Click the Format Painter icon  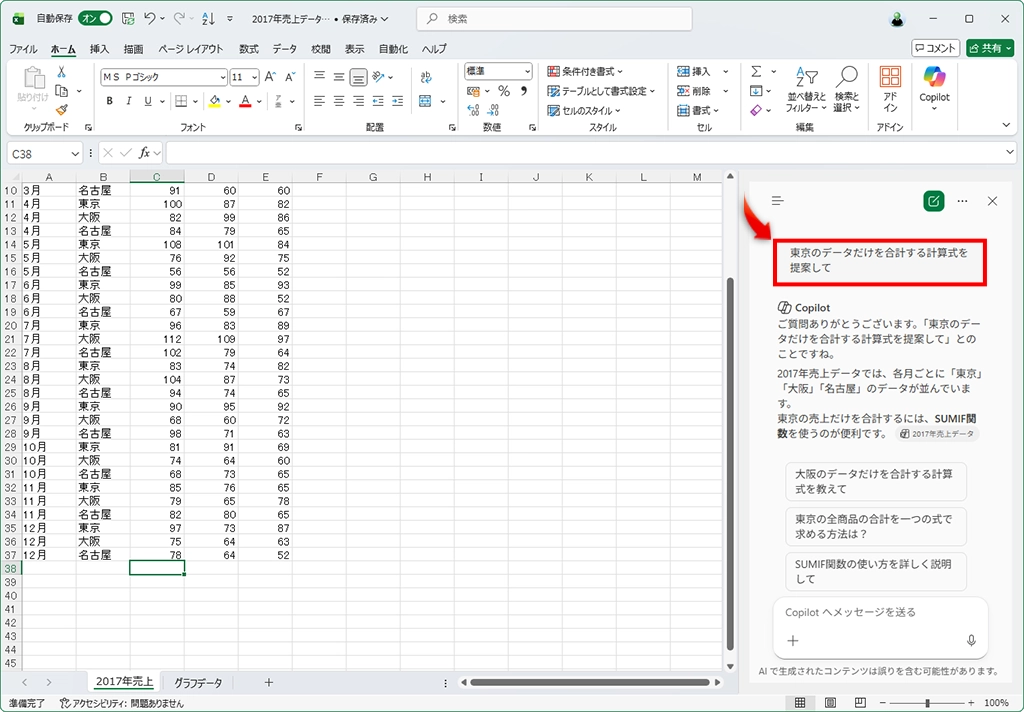pos(61,110)
